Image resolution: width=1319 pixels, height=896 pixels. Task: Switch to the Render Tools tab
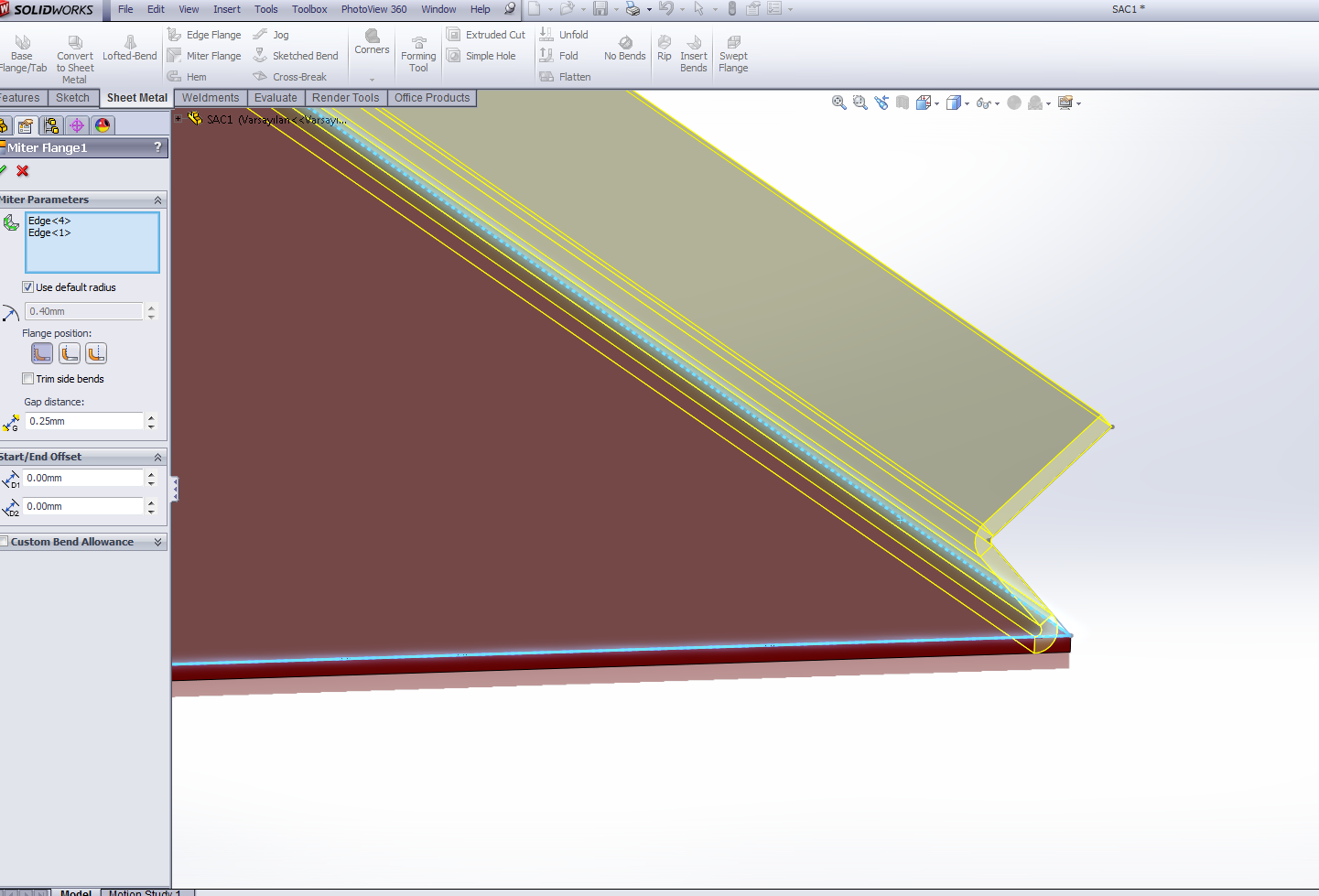point(345,98)
